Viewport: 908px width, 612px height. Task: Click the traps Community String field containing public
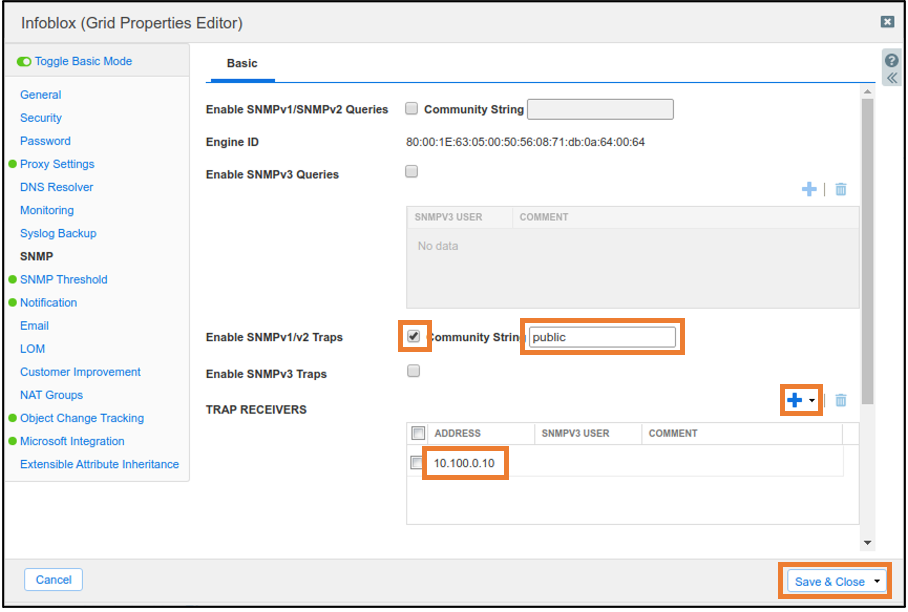602,337
